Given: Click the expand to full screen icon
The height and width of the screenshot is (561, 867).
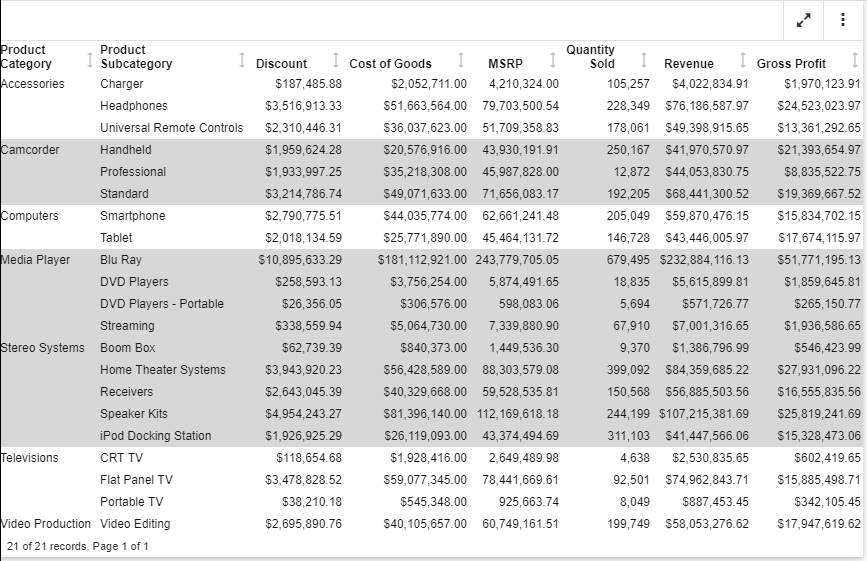Looking at the screenshot, I should point(803,20).
